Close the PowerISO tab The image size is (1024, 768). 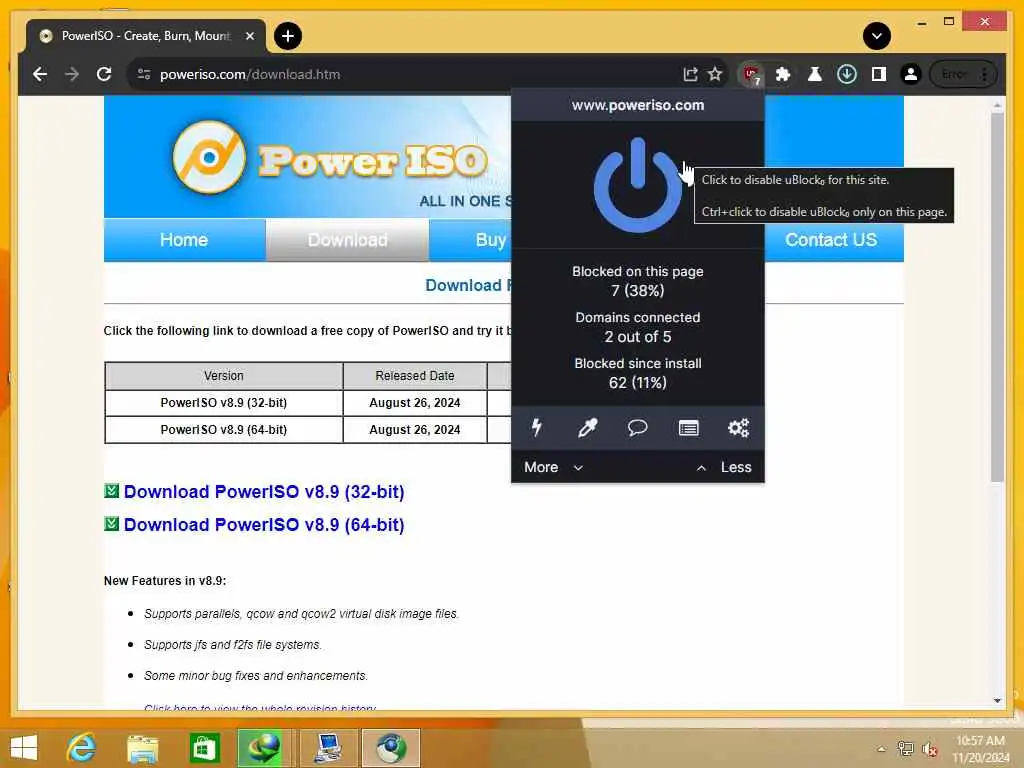pyautogui.click(x=249, y=36)
